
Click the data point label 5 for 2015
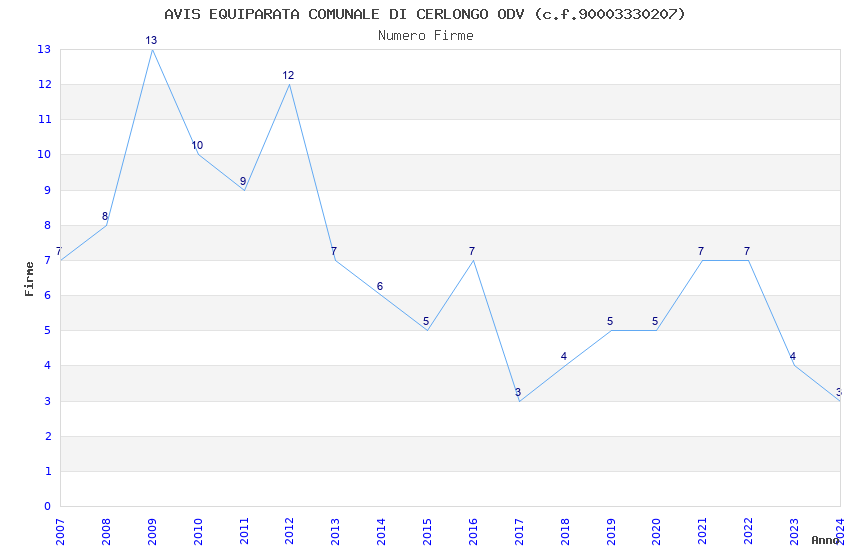coord(426,321)
